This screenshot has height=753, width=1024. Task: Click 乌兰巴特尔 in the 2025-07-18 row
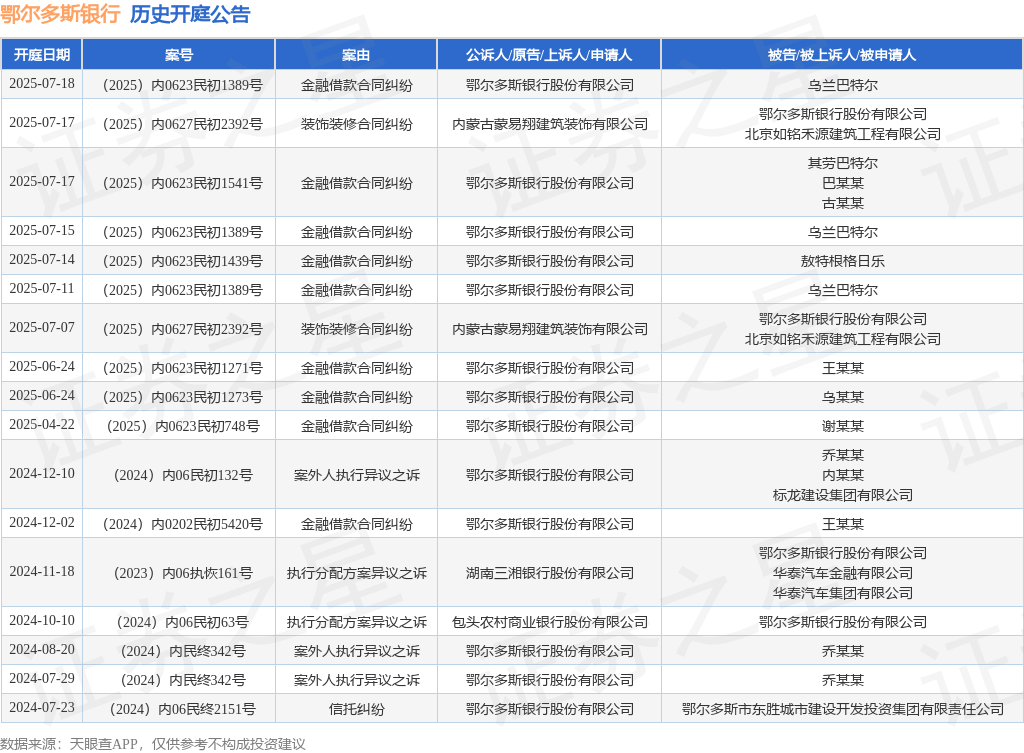[x=842, y=85]
